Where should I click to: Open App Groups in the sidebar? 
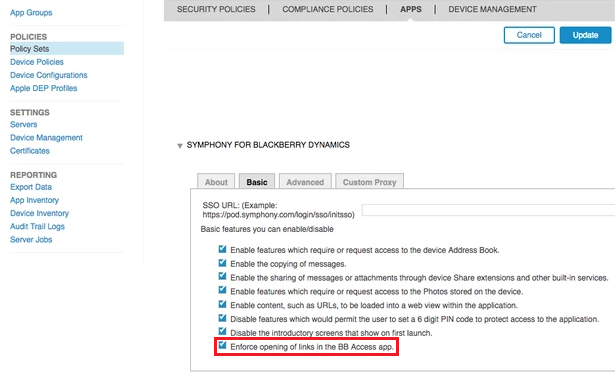click(31, 13)
